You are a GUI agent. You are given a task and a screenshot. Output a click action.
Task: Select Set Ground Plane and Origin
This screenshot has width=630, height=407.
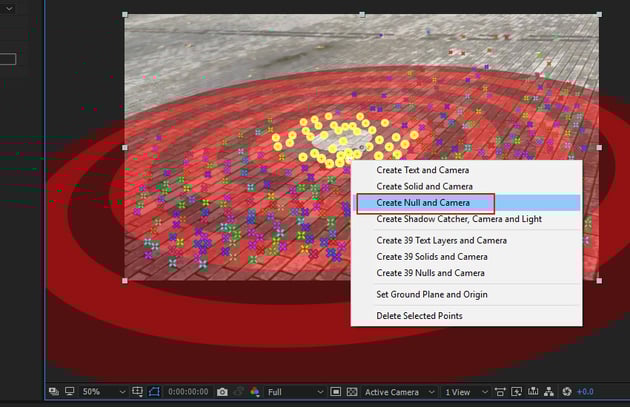[466, 294]
